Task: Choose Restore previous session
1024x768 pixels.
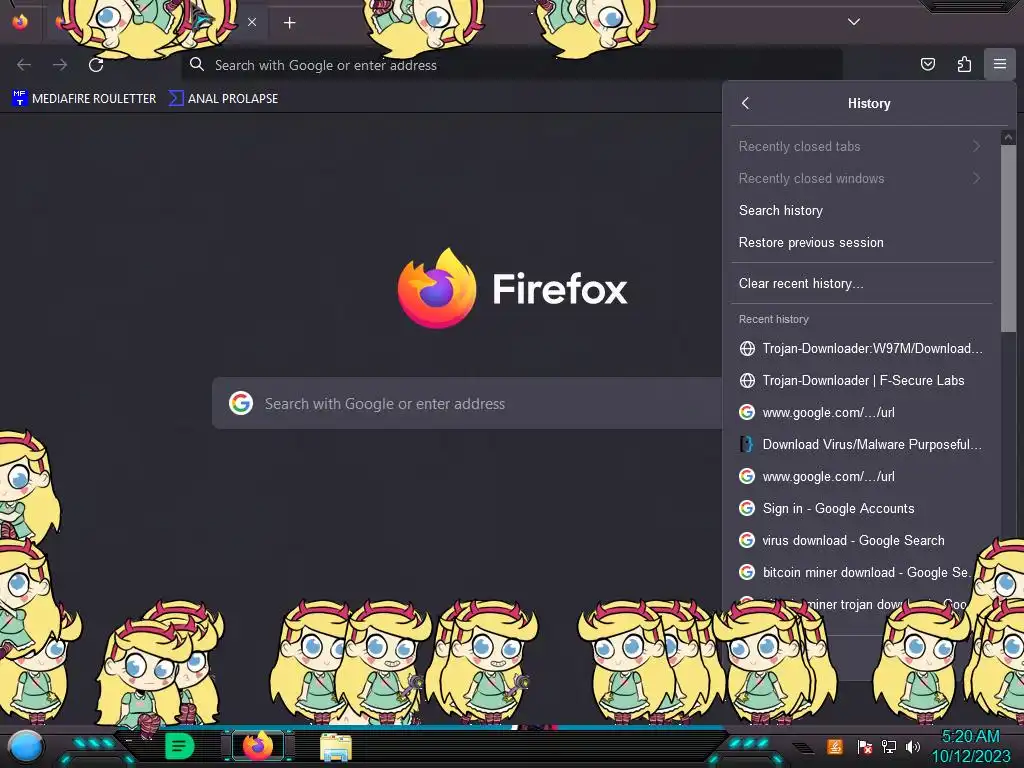Action: (x=861, y=242)
